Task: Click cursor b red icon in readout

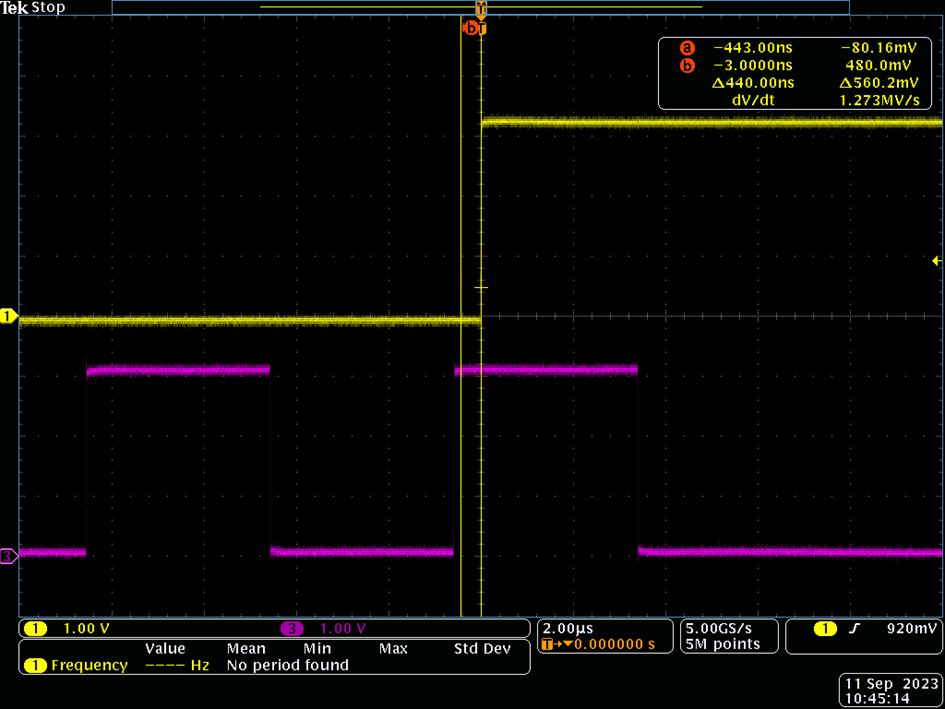Action: [x=687, y=66]
